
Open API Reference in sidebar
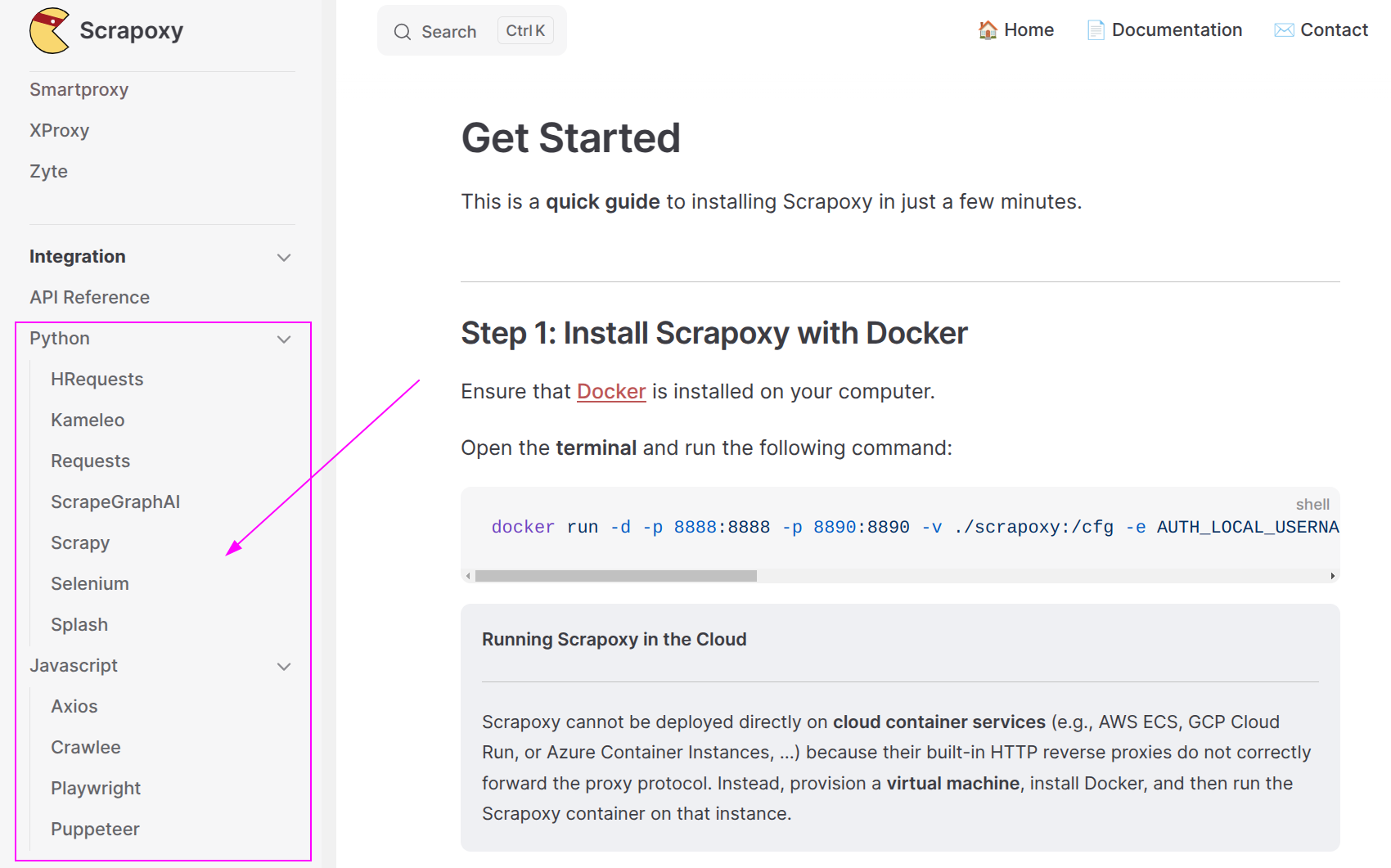[x=89, y=298]
